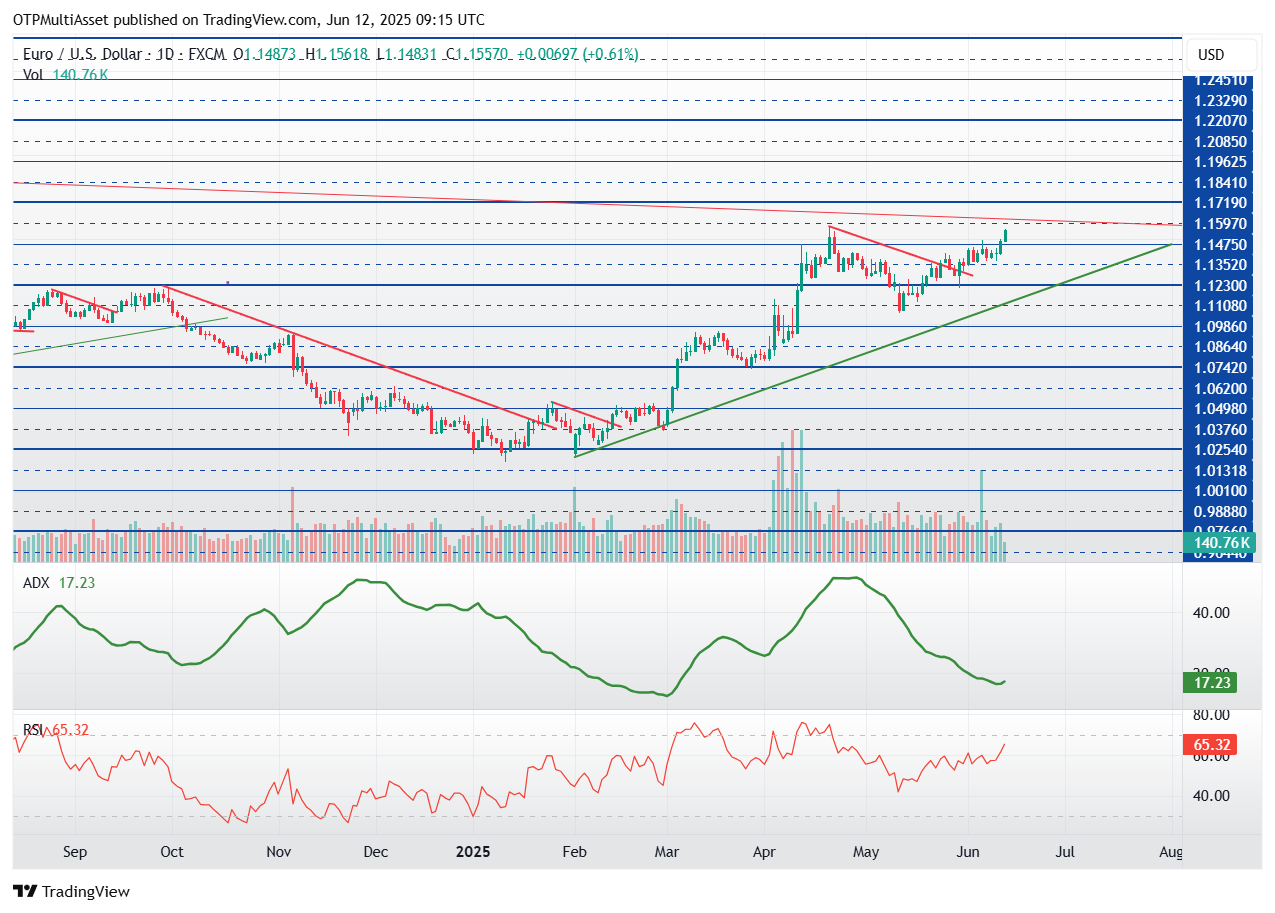Click the 17.23 ADX value tag
Screen dimensions: 1275x913
click(1211, 682)
